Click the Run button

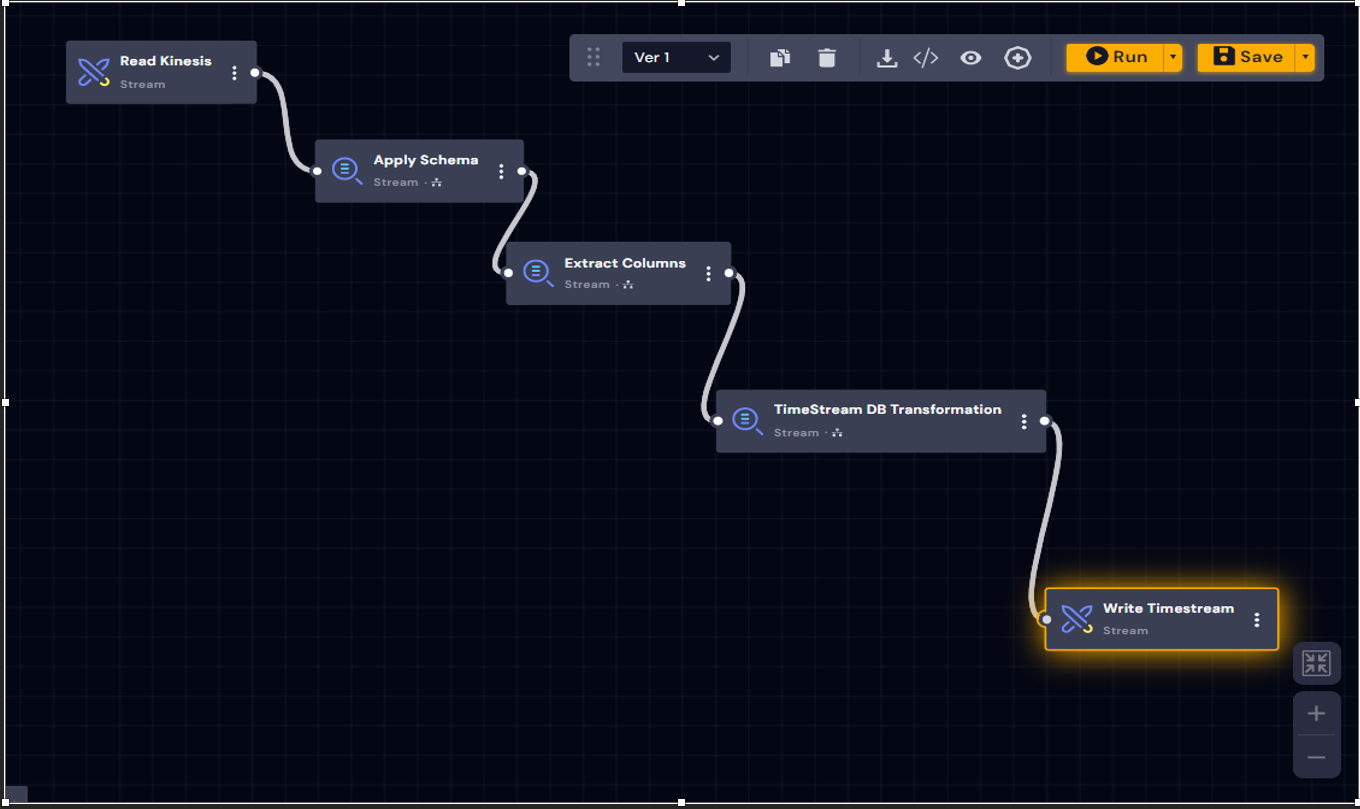[1115, 57]
